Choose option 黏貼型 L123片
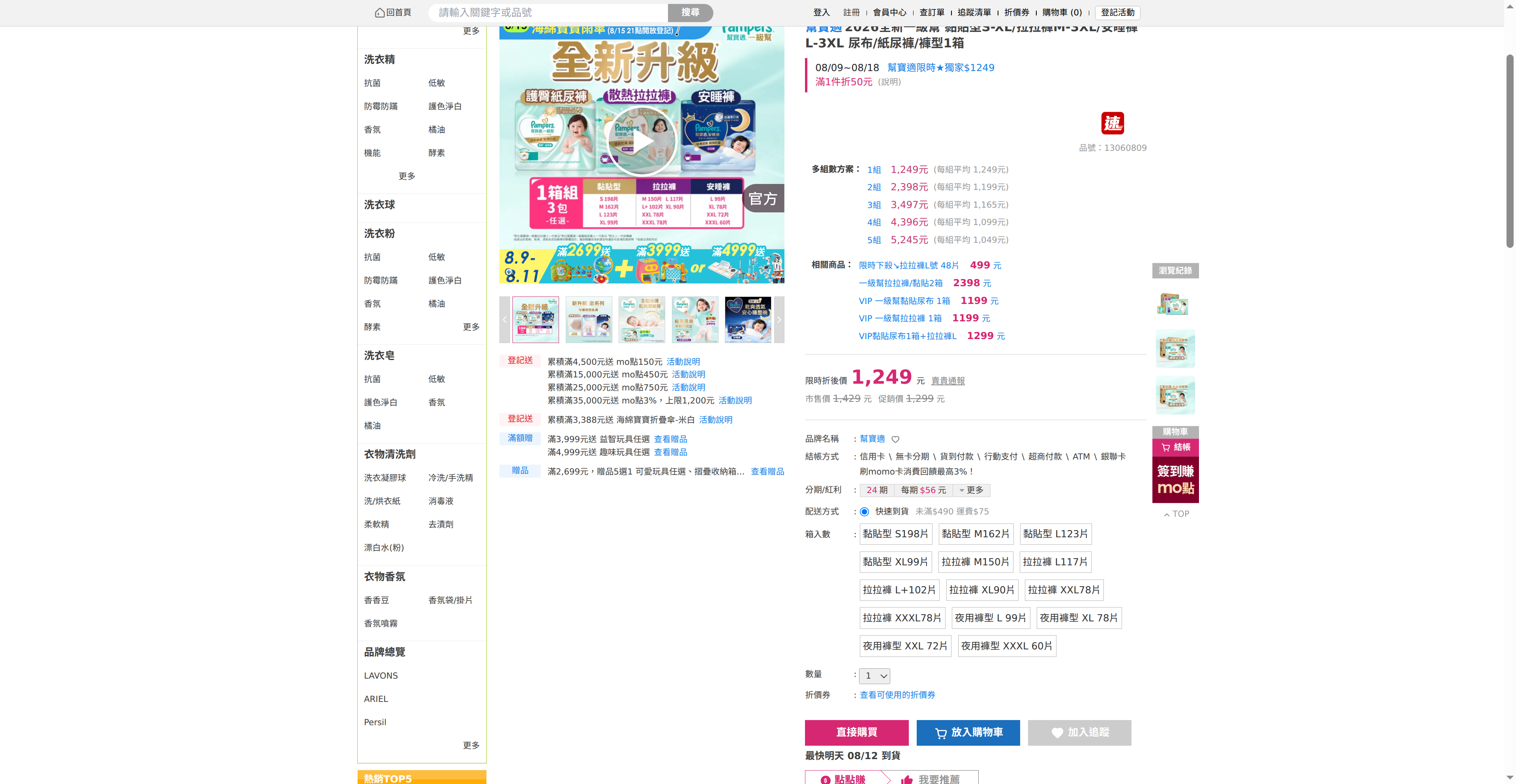 point(1056,534)
